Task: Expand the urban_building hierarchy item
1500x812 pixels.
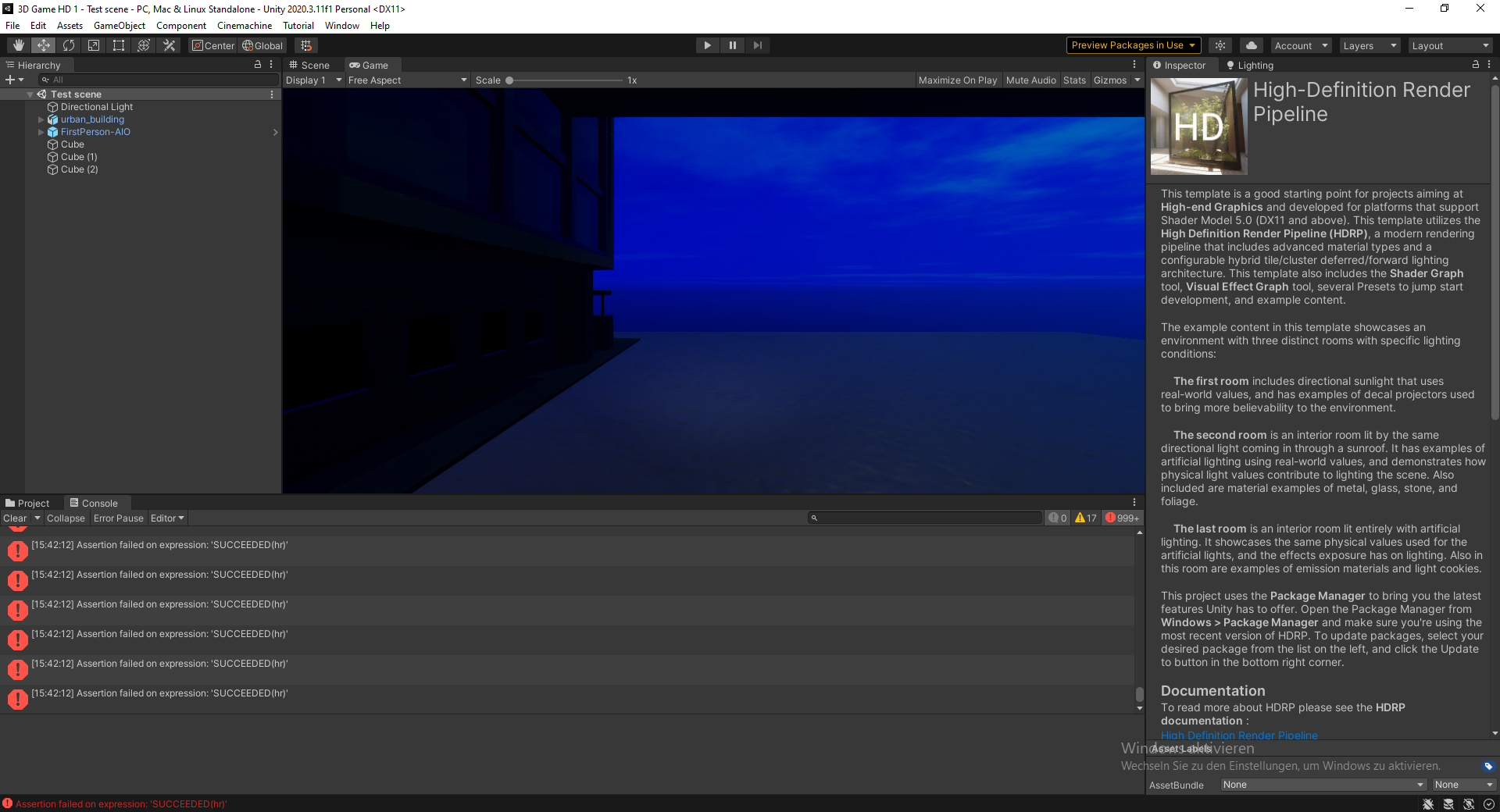Action: click(x=41, y=119)
